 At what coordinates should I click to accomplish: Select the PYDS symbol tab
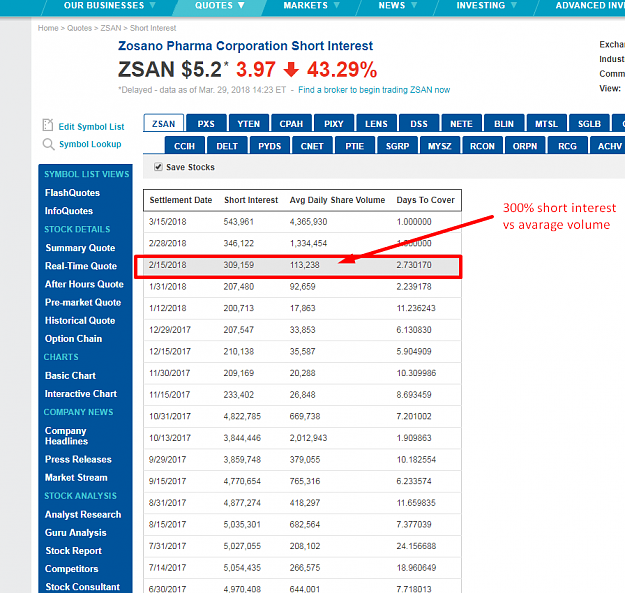coord(270,146)
